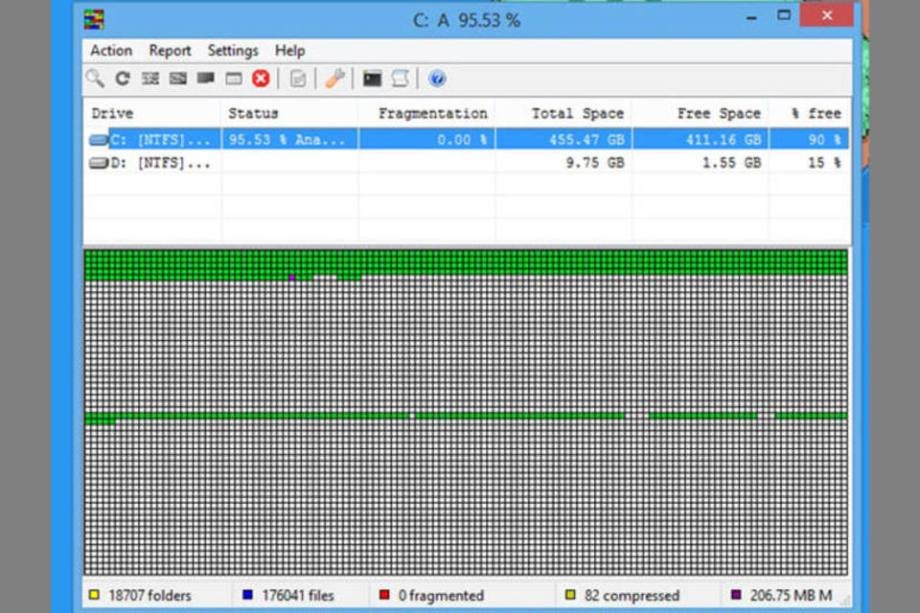The image size is (920, 613).
Task: Sort by the Fragmentation column header
Action: tap(432, 113)
